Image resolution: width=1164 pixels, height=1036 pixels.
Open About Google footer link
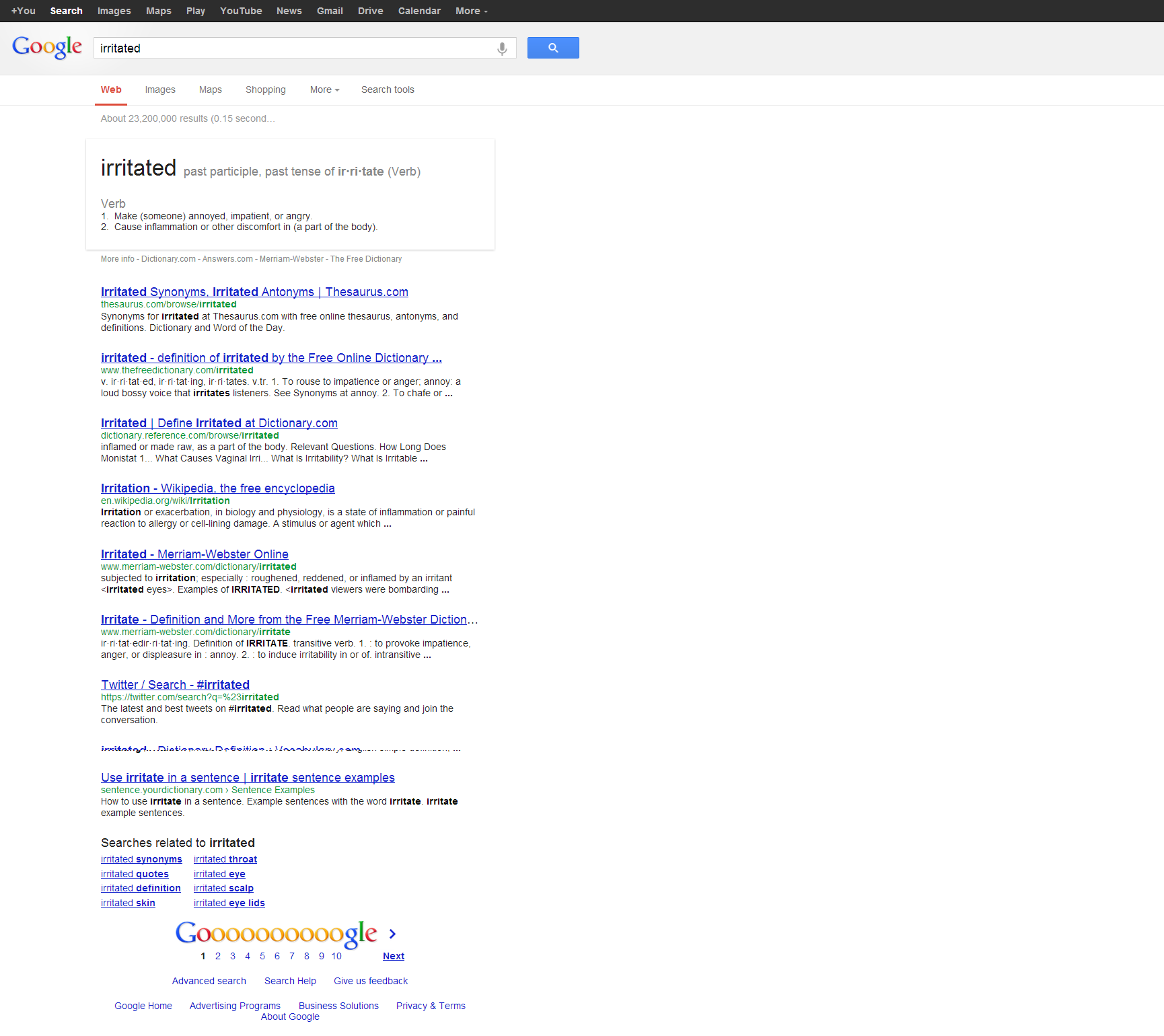point(290,1016)
